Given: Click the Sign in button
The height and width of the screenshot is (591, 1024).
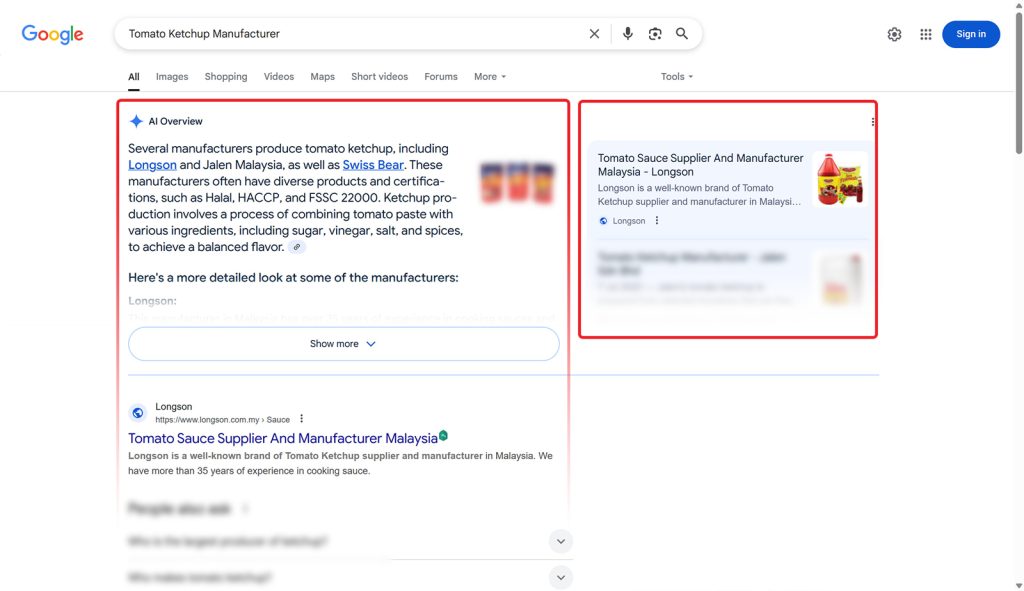Looking at the screenshot, I should (x=971, y=34).
